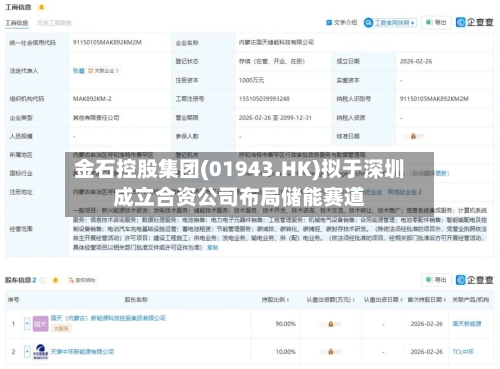Viewport: 500px width, 369px height.
Task: Click the purple 国天 company logo
Action: (x=40, y=324)
